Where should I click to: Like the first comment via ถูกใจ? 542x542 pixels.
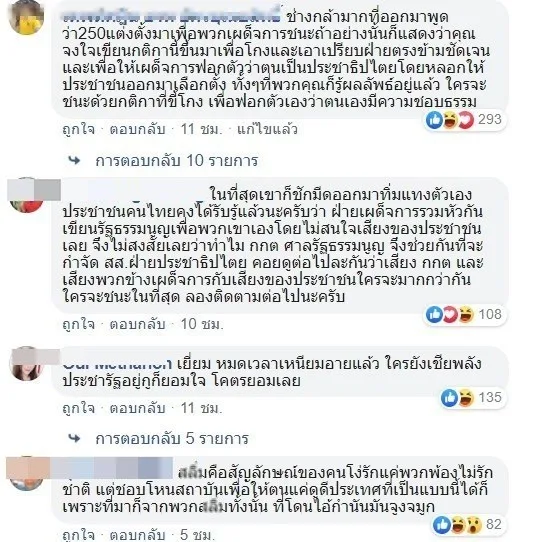[78, 129]
